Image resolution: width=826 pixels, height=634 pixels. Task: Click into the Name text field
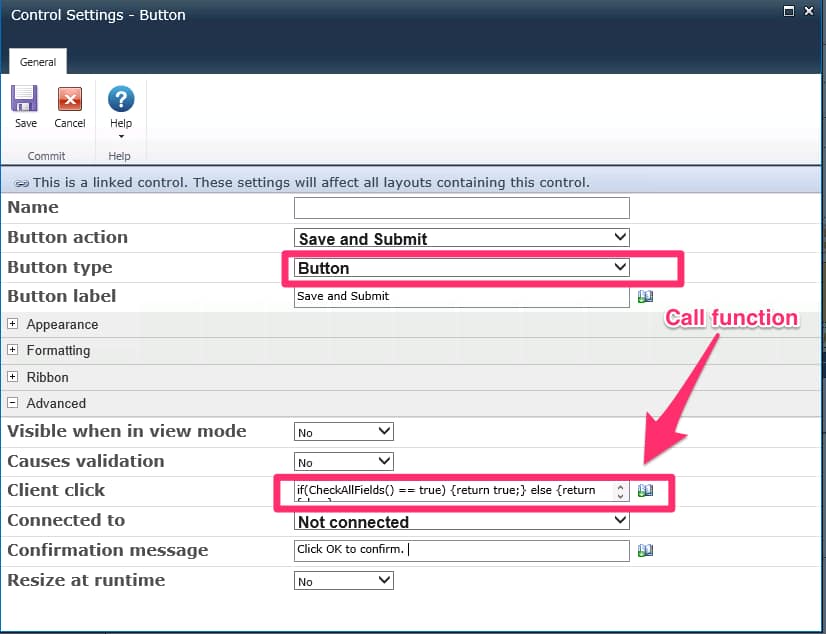(461, 208)
